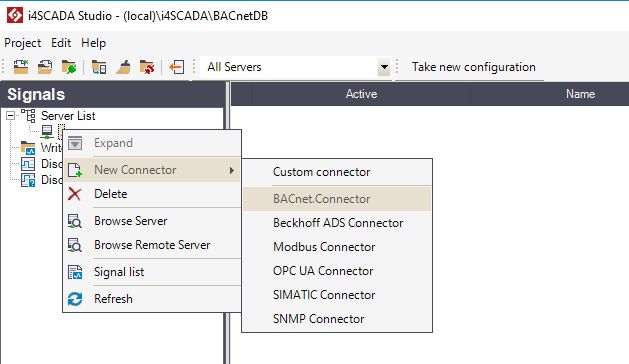The width and height of the screenshot is (629, 364).
Task: Click the Active column header
Action: [361, 94]
